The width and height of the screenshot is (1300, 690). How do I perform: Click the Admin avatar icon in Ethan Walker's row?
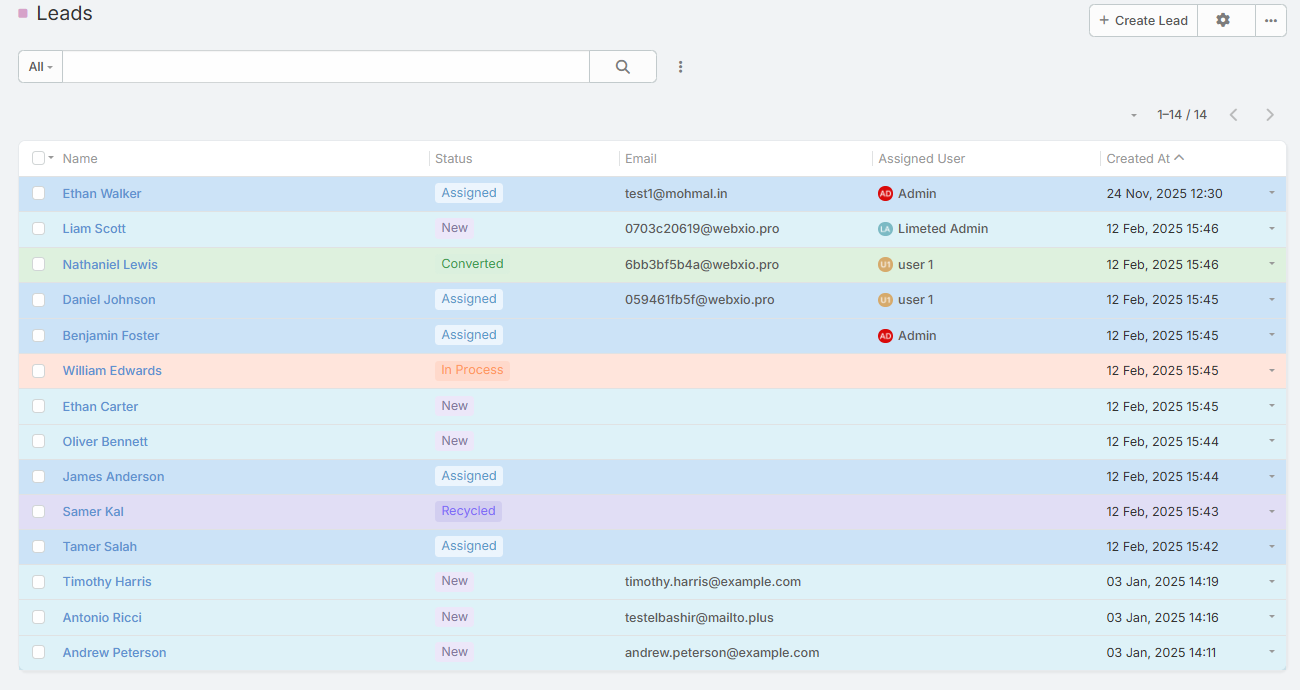point(885,194)
